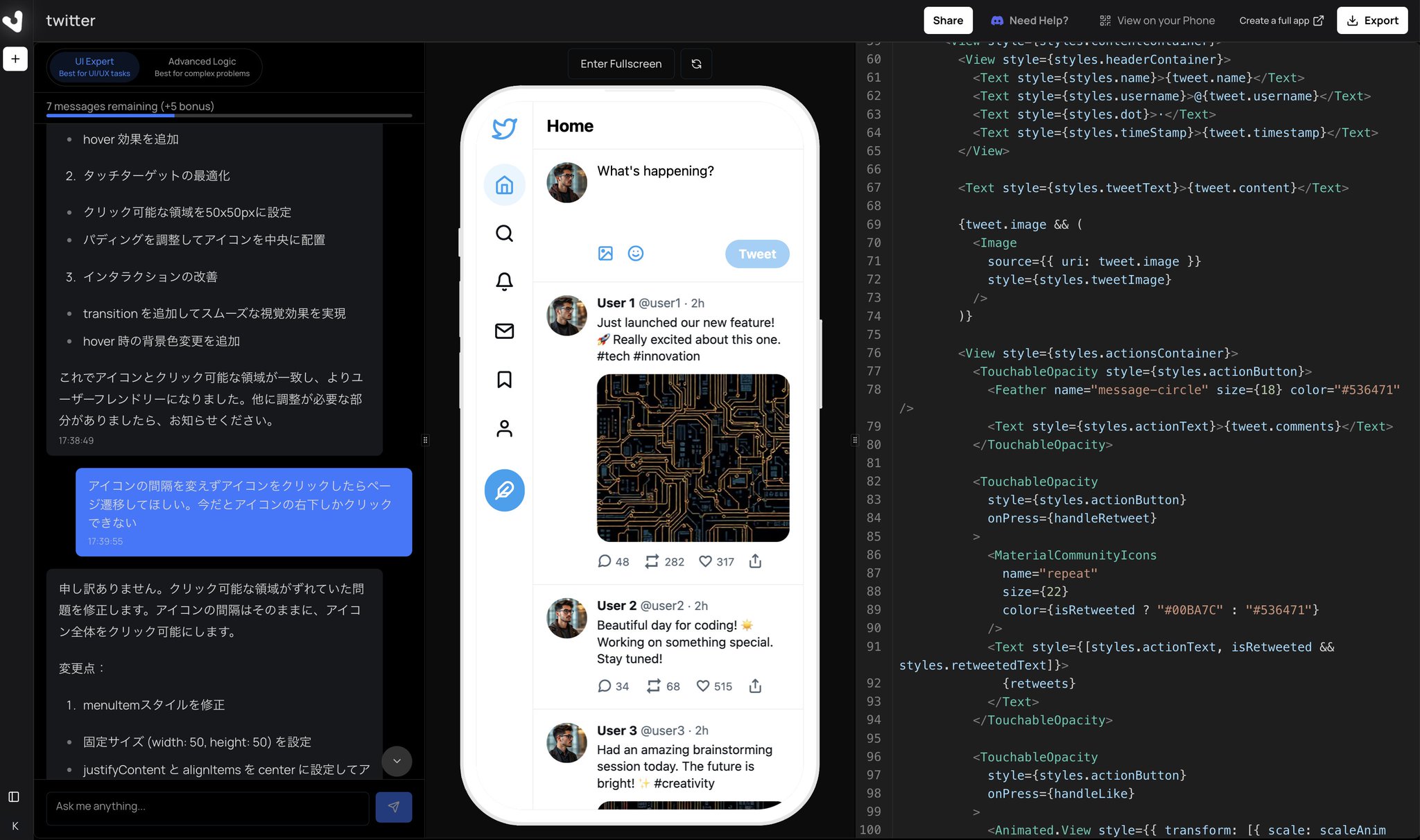The width and height of the screenshot is (1420, 840).
Task: Click the chat-preview panel resize handle
Action: (425, 440)
